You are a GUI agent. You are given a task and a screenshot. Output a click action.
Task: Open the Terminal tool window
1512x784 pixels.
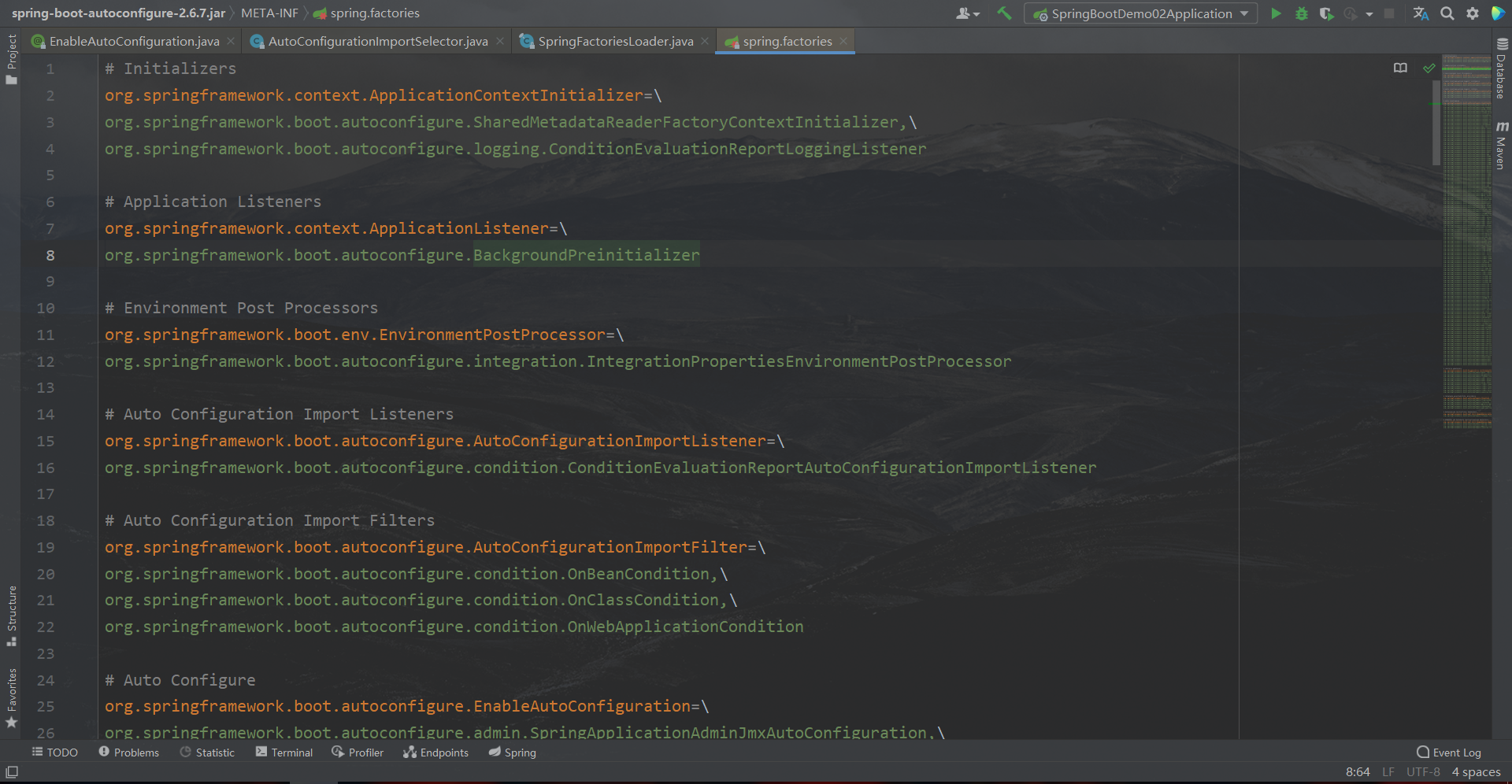tap(284, 753)
